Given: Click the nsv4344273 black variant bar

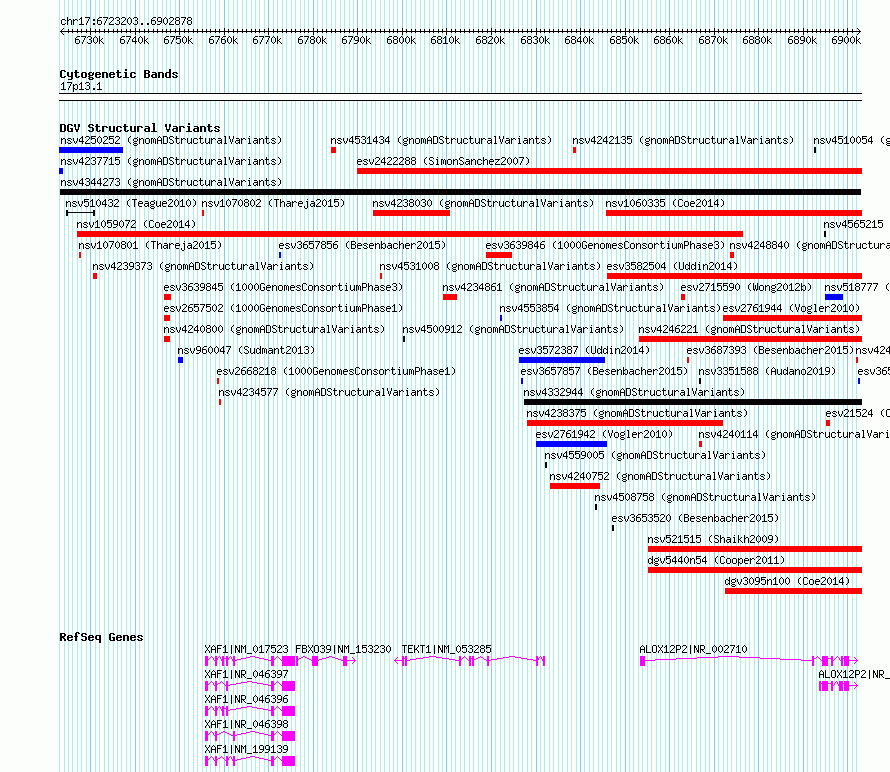Looking at the screenshot, I should [460, 192].
